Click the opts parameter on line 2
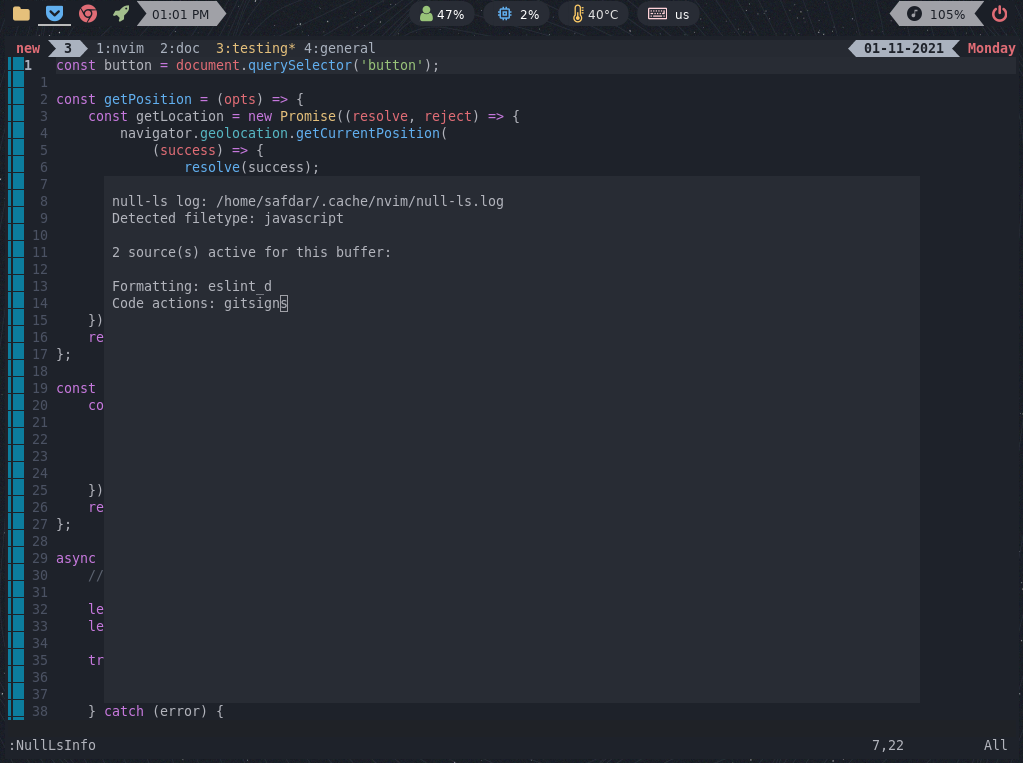The width and height of the screenshot is (1023, 763). (240, 99)
